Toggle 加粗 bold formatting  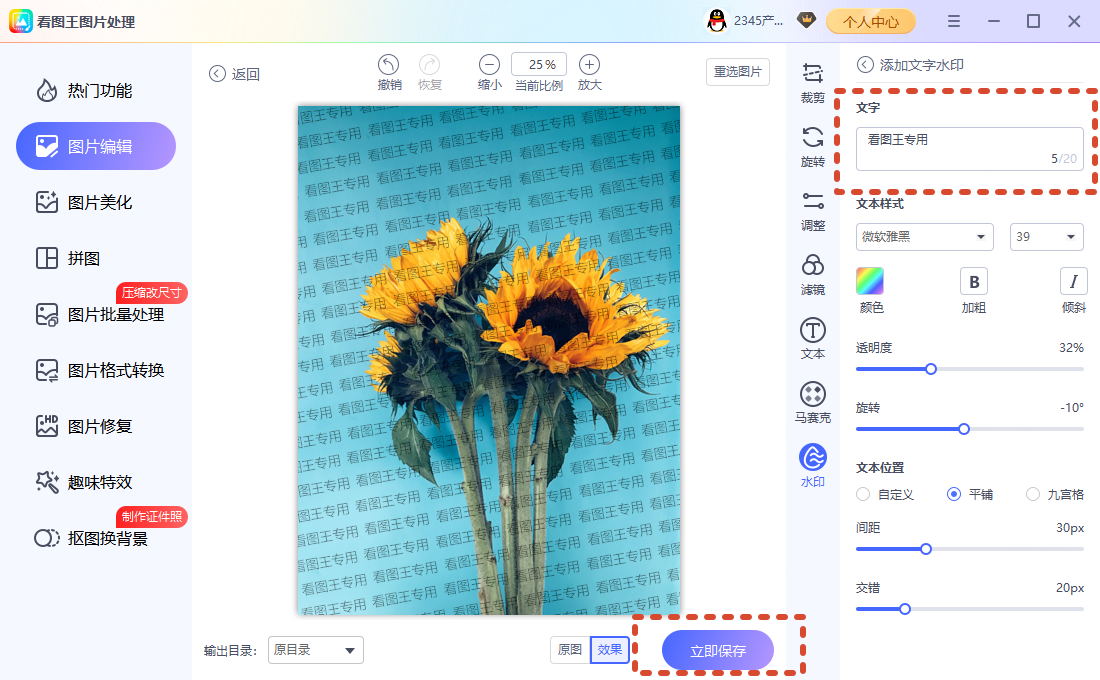[974, 281]
